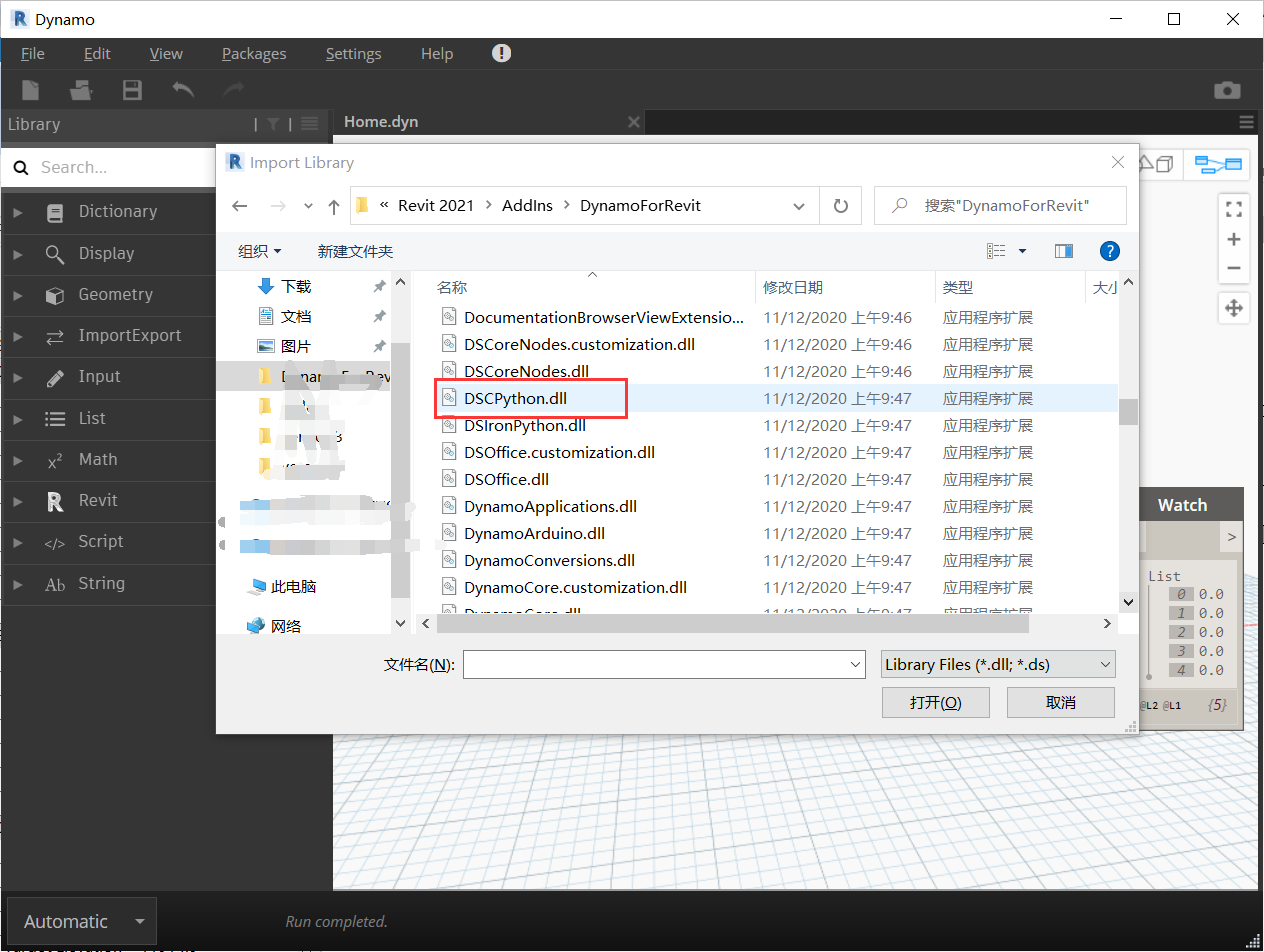This screenshot has width=1264, height=952.
Task: Take a workspace screenshot with camera icon
Action: point(1227,89)
